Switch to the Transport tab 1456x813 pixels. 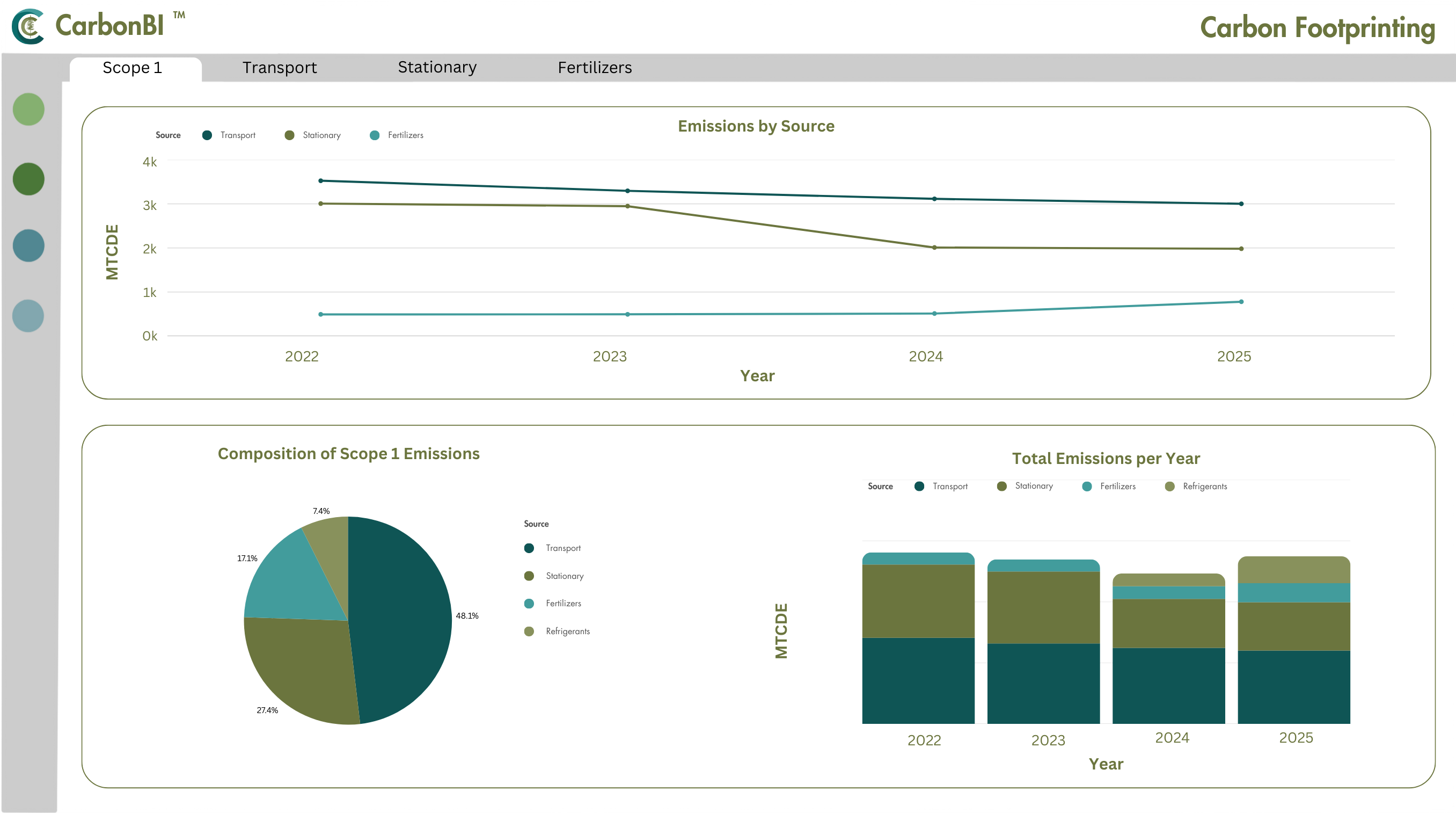click(x=279, y=68)
